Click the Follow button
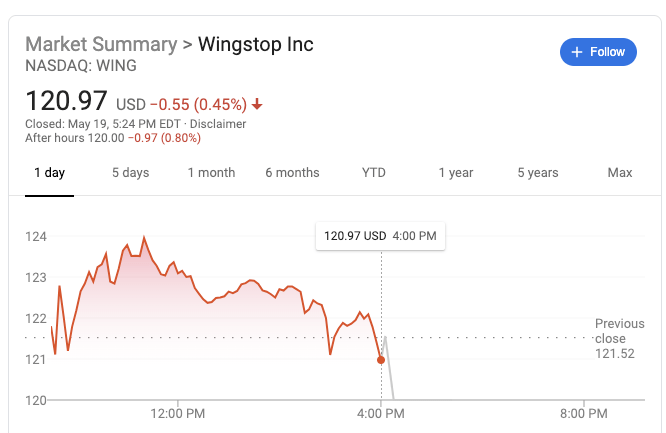 pos(598,52)
